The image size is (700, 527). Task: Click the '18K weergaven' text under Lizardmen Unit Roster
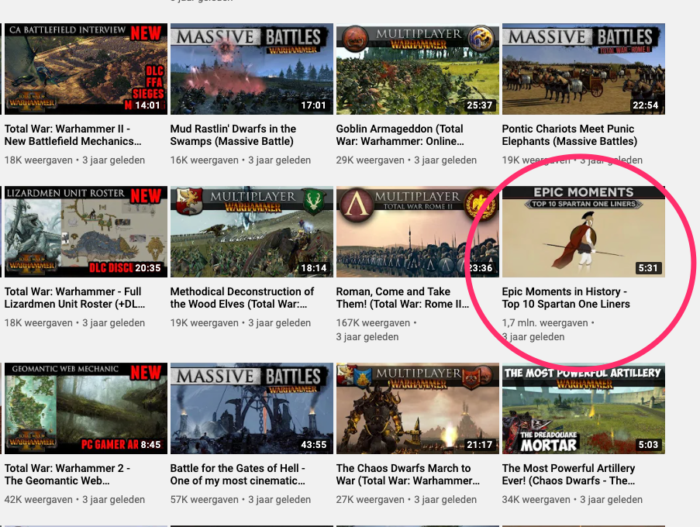pyautogui.click(x=38, y=322)
